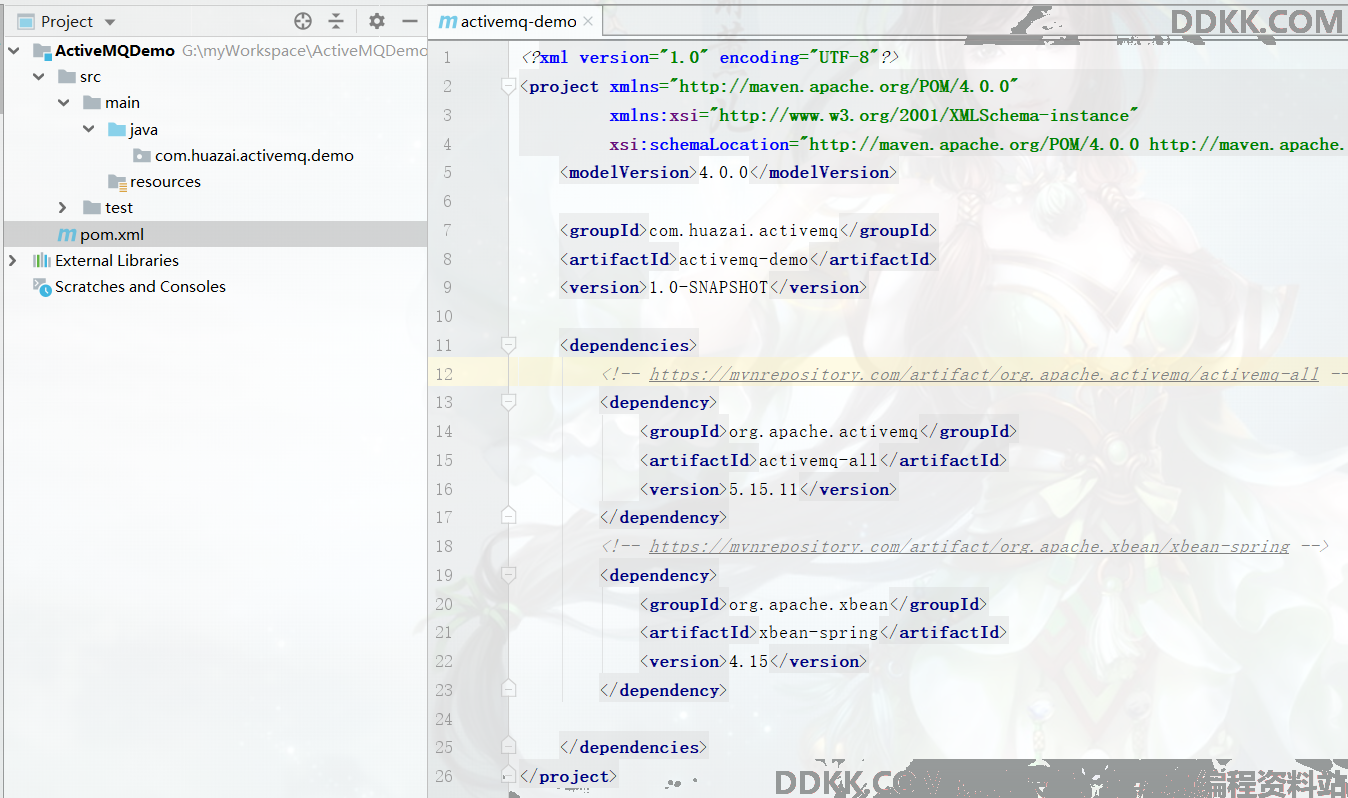
Task: Click the Scratches and Consoles icon
Action: pos(41,286)
